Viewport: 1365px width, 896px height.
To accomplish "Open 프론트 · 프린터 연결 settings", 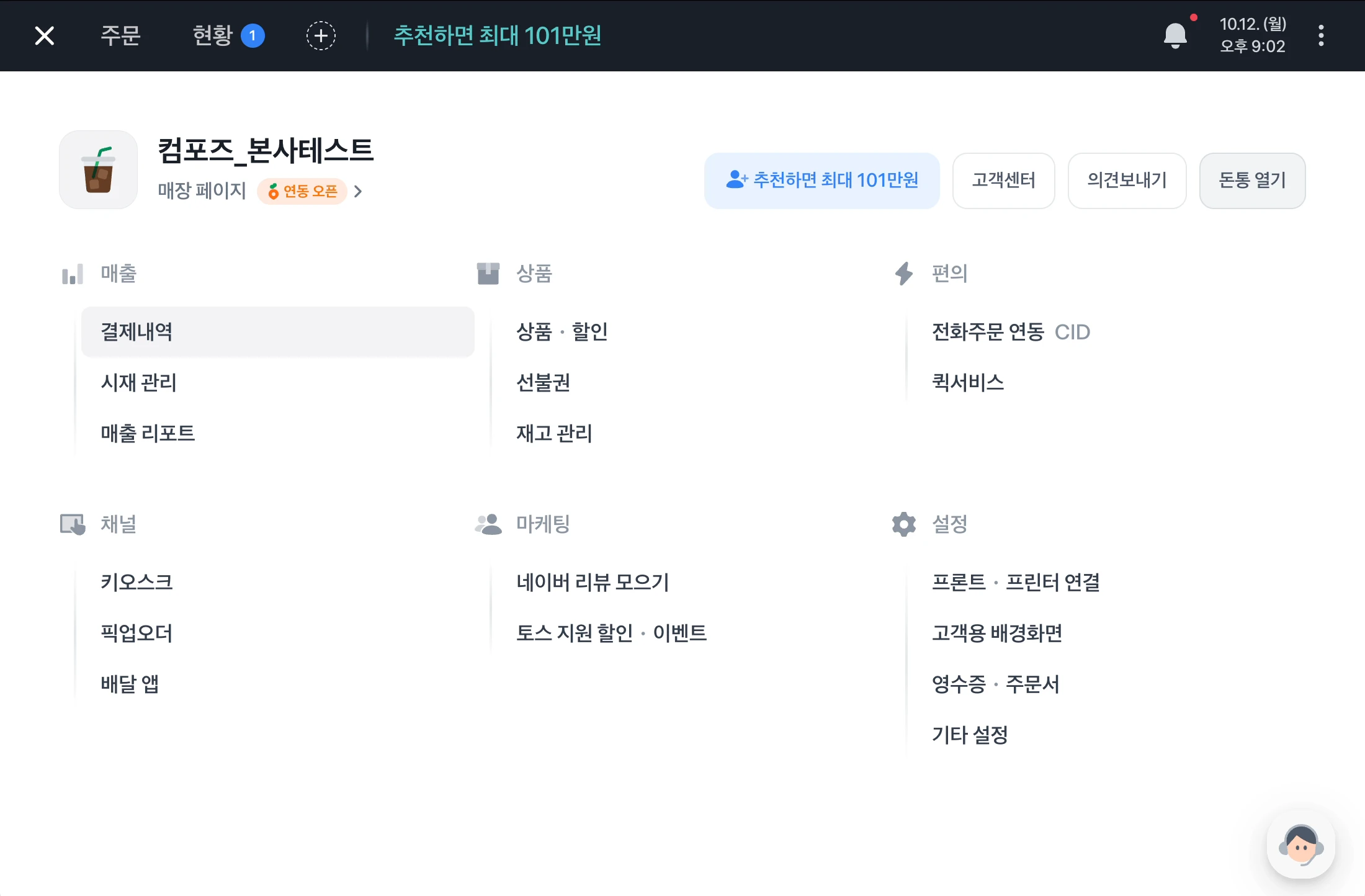I will [x=1016, y=582].
